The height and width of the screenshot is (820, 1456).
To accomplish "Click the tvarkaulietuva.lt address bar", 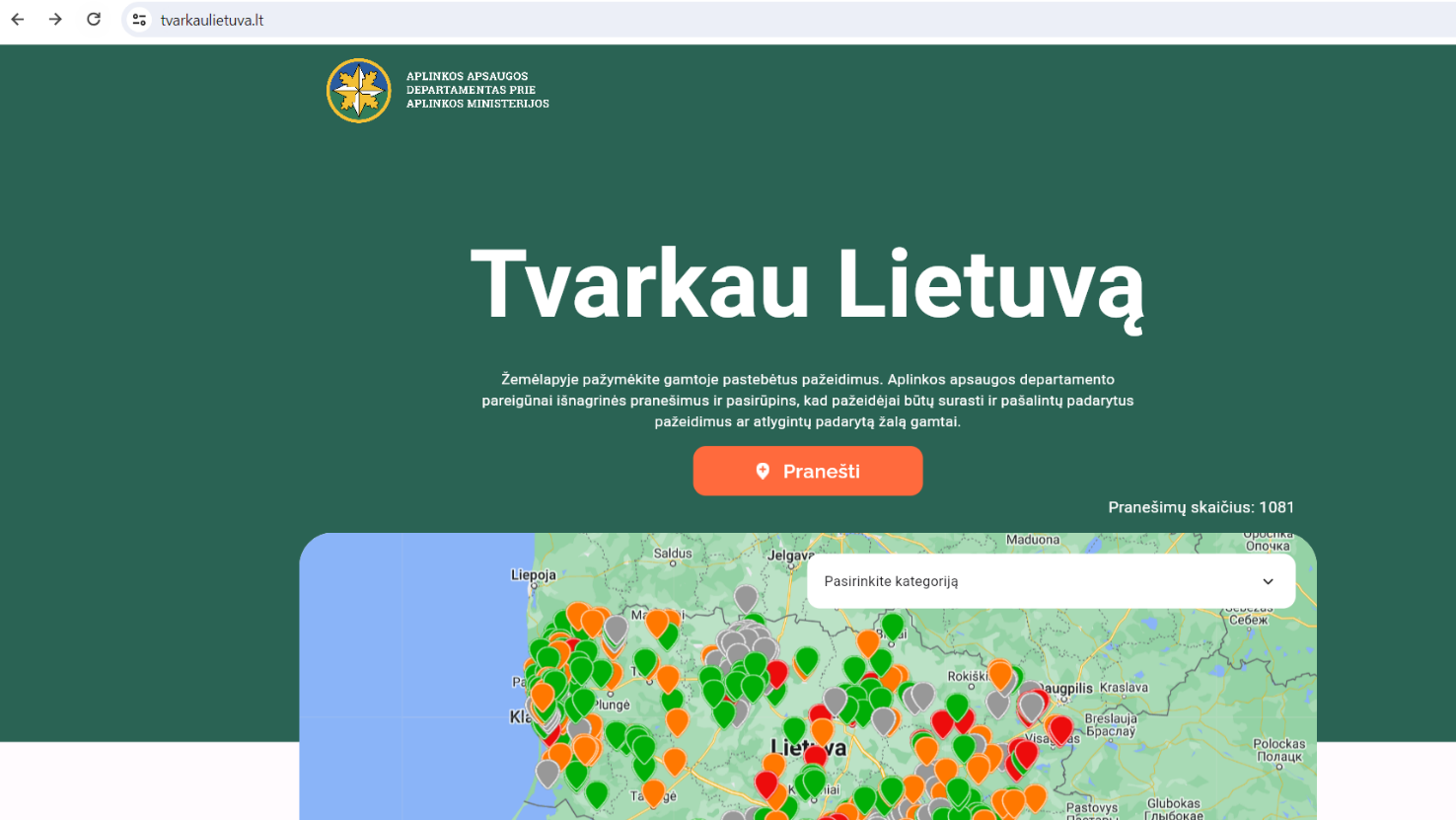I will coord(592,20).
